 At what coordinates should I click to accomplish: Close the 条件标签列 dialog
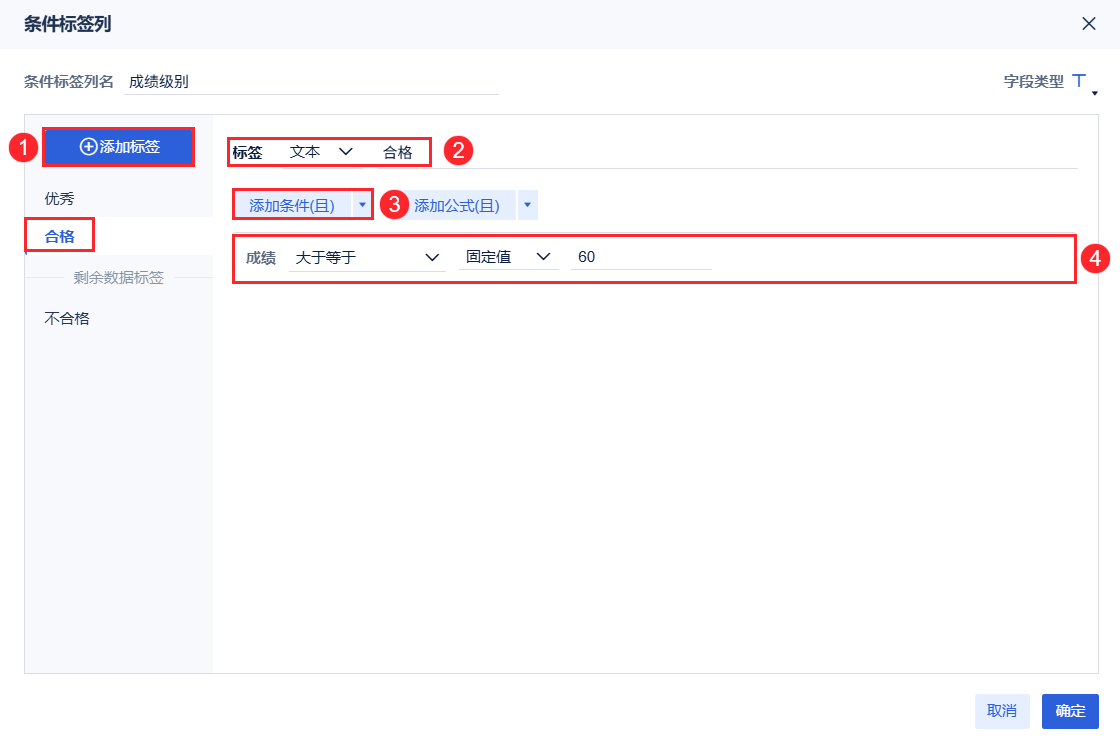1089,24
